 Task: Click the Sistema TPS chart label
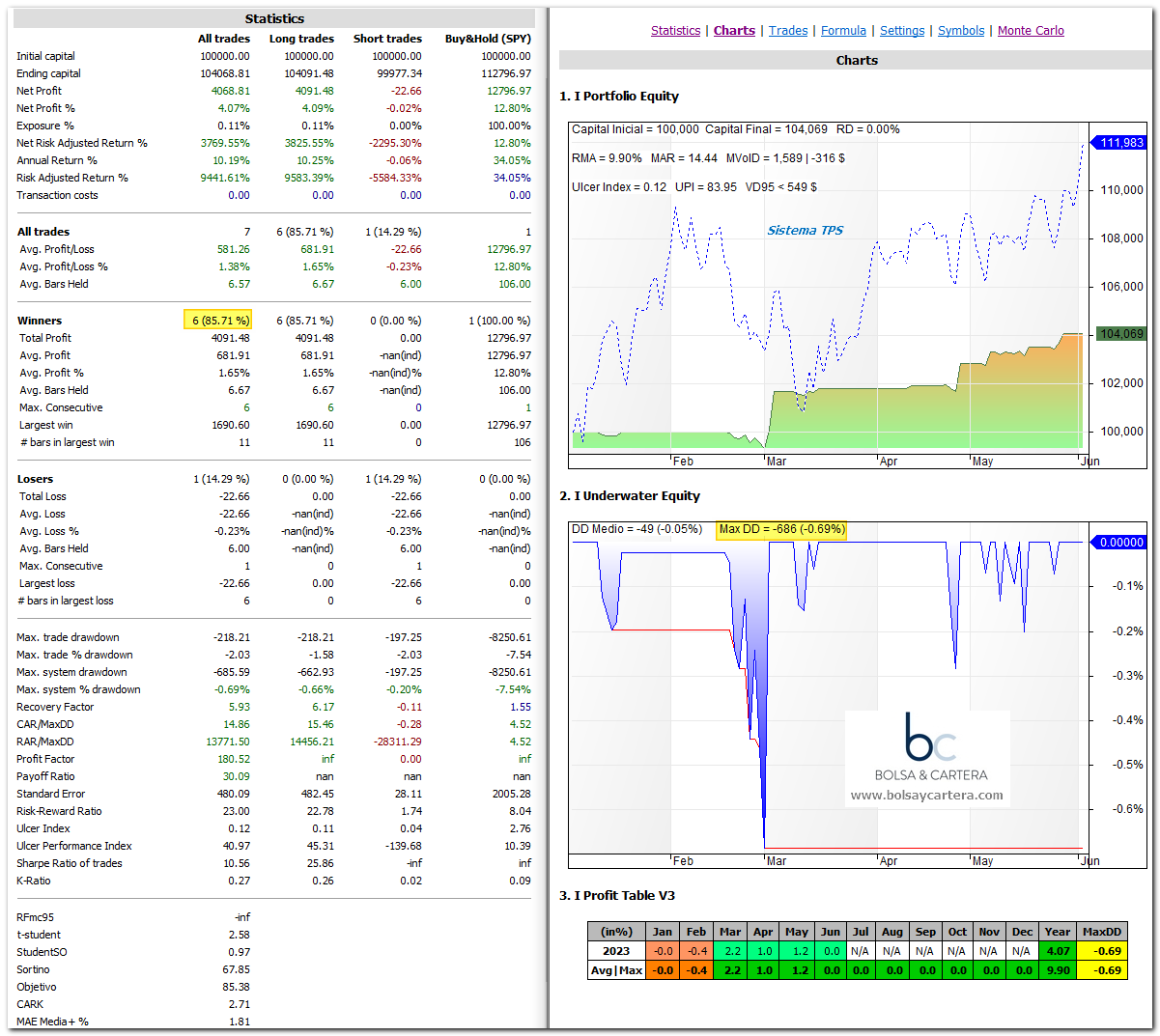pyautogui.click(x=806, y=231)
